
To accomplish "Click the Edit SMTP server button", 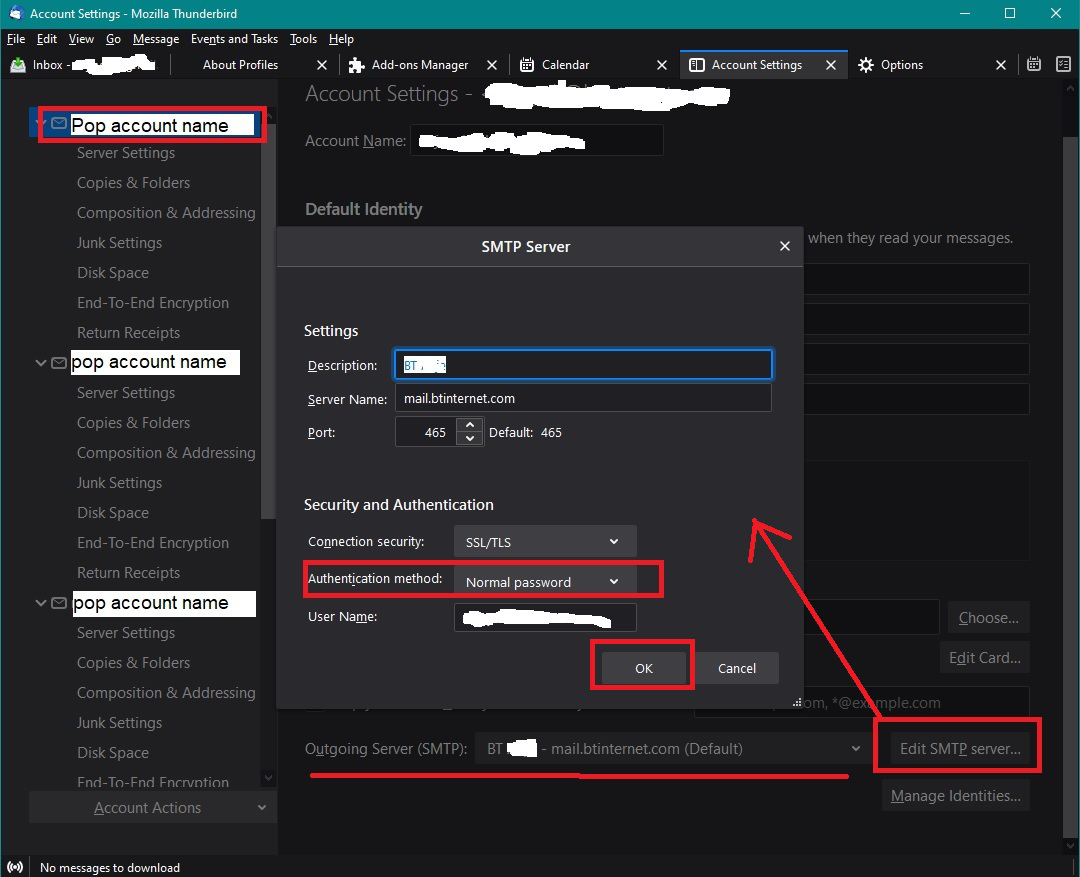I will pos(960,748).
